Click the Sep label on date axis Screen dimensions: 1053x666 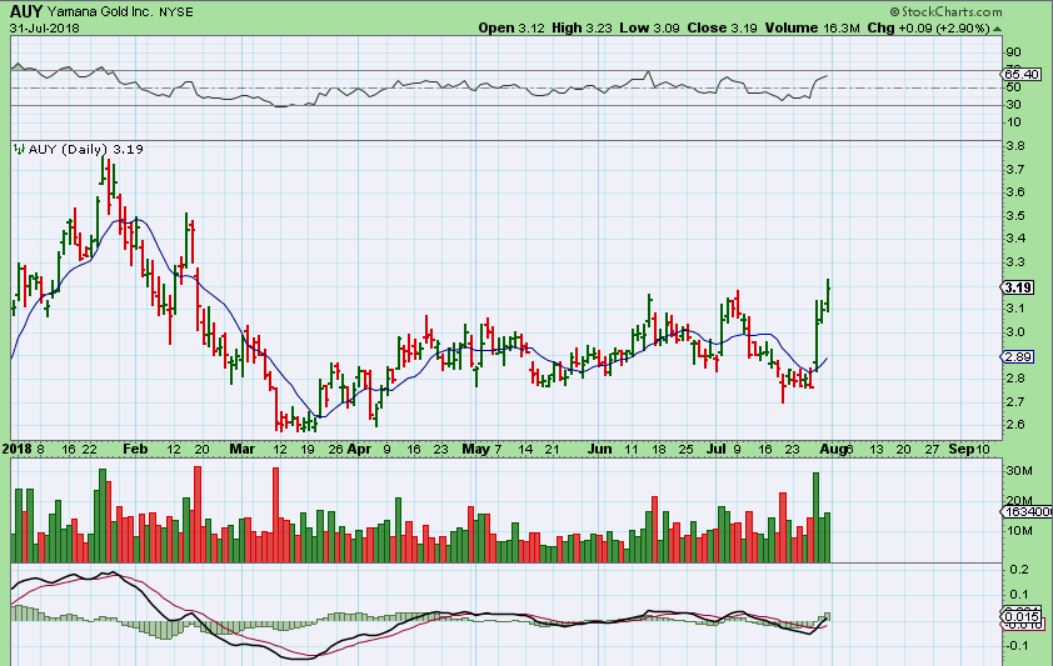[x=961, y=448]
